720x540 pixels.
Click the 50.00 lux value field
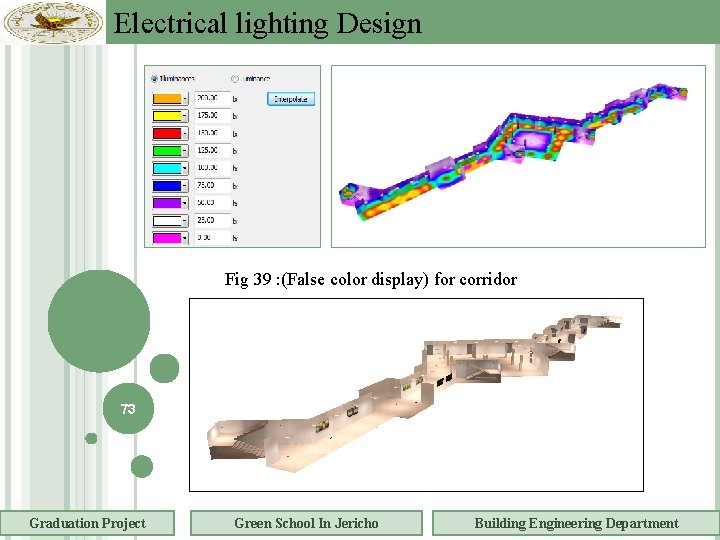pos(212,203)
